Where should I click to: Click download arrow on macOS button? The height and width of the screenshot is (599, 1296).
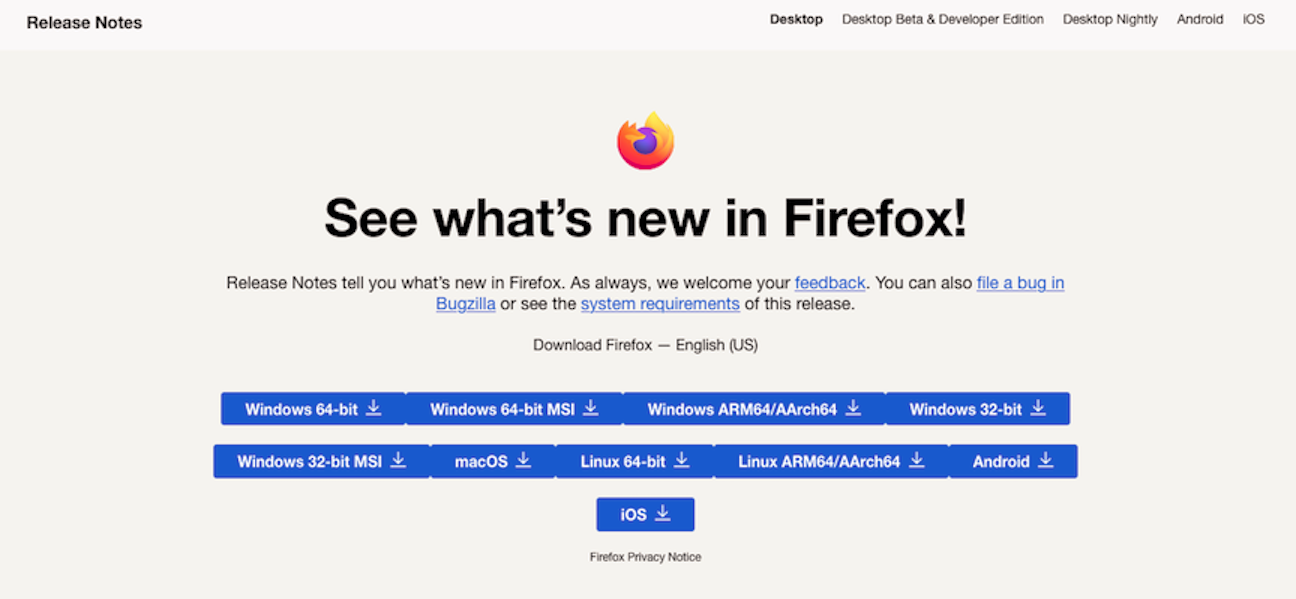pyautogui.click(x=523, y=460)
